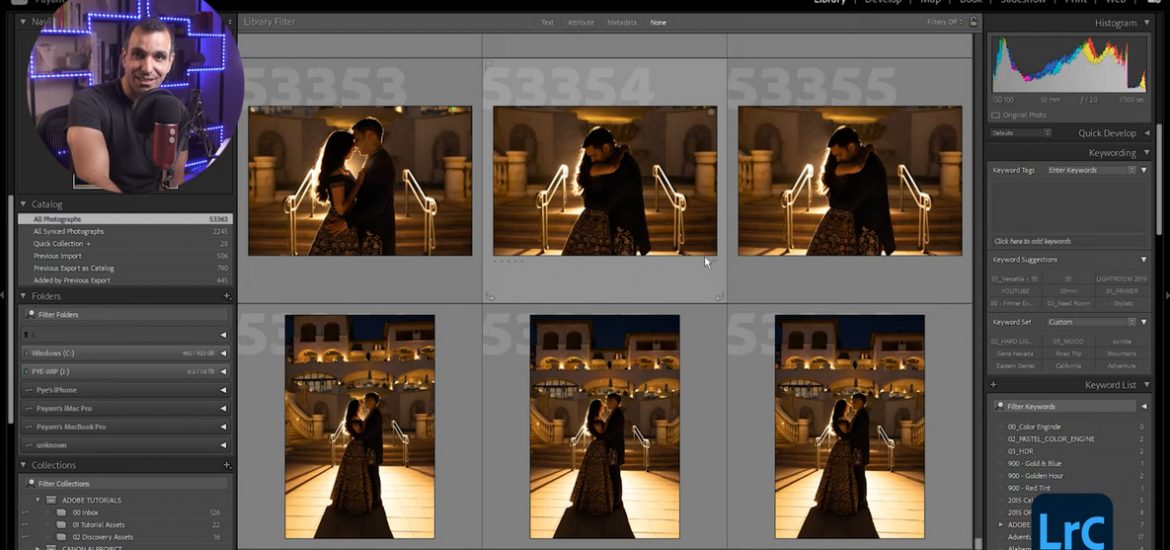Click the Filter Collections search field
Viewport: 1170px width, 550px height.
pos(125,484)
